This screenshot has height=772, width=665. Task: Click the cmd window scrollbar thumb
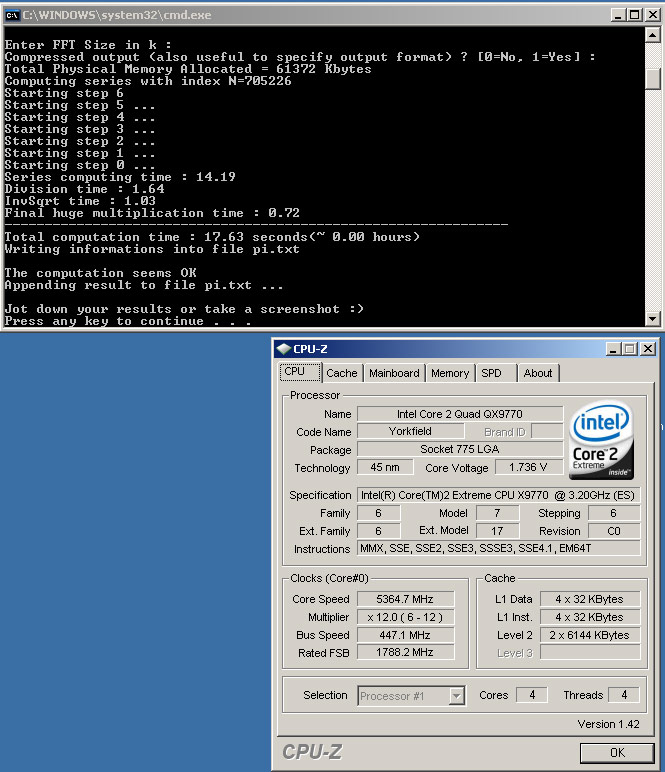pyautogui.click(x=652, y=79)
